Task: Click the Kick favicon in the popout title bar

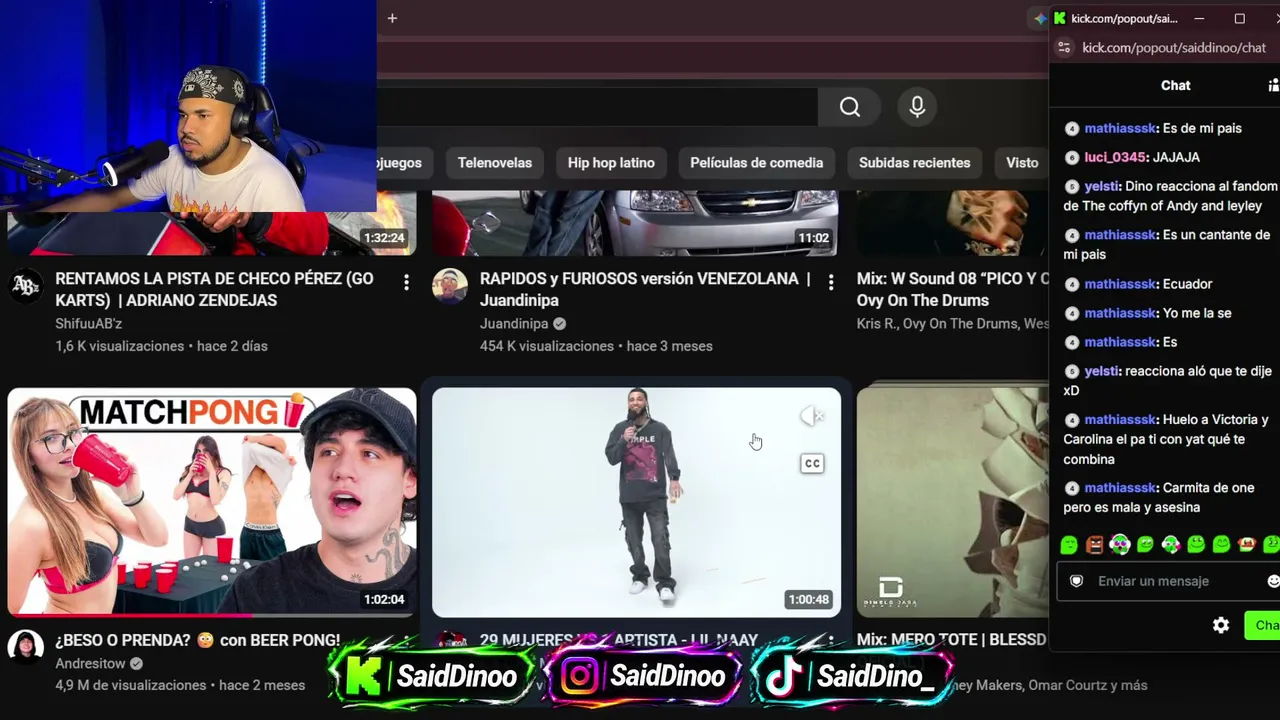Action: 1060,18
